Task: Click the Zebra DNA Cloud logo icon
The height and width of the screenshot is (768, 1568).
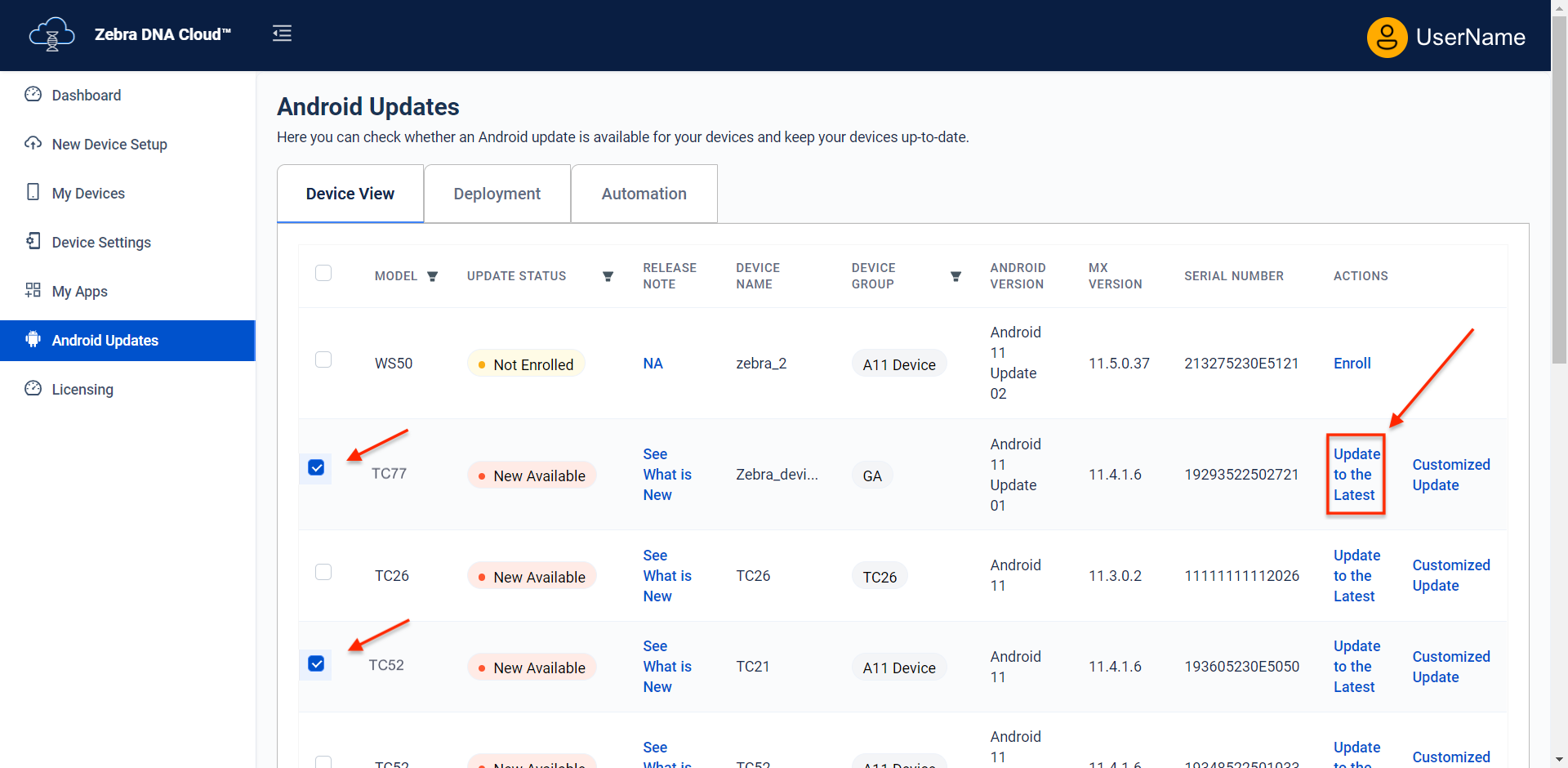Action: [51, 35]
